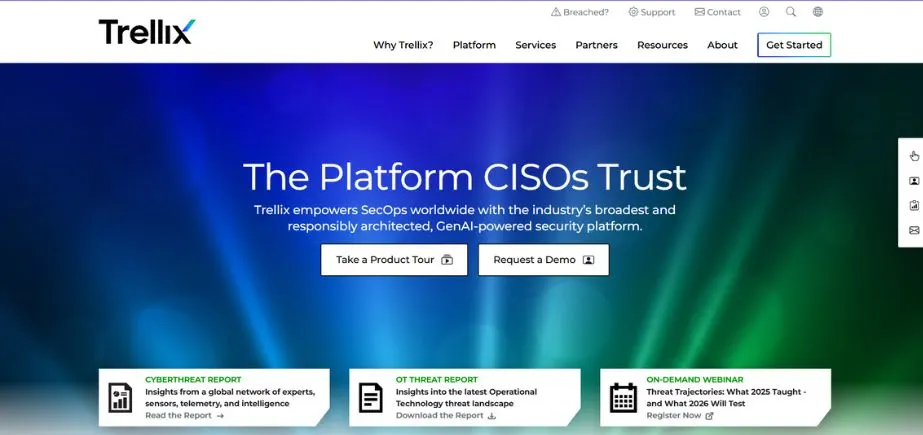Image resolution: width=923 pixels, height=435 pixels.
Task: Open the About menu
Action: (722, 45)
